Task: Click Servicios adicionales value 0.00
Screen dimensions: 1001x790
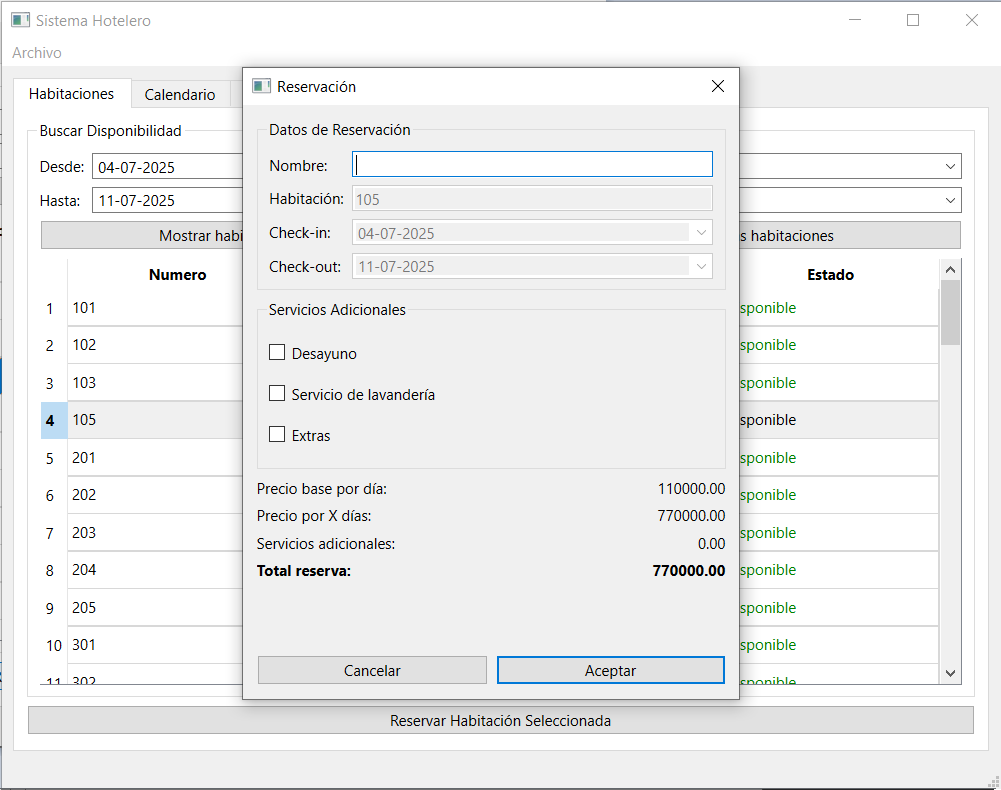Action: pyautogui.click(x=711, y=543)
